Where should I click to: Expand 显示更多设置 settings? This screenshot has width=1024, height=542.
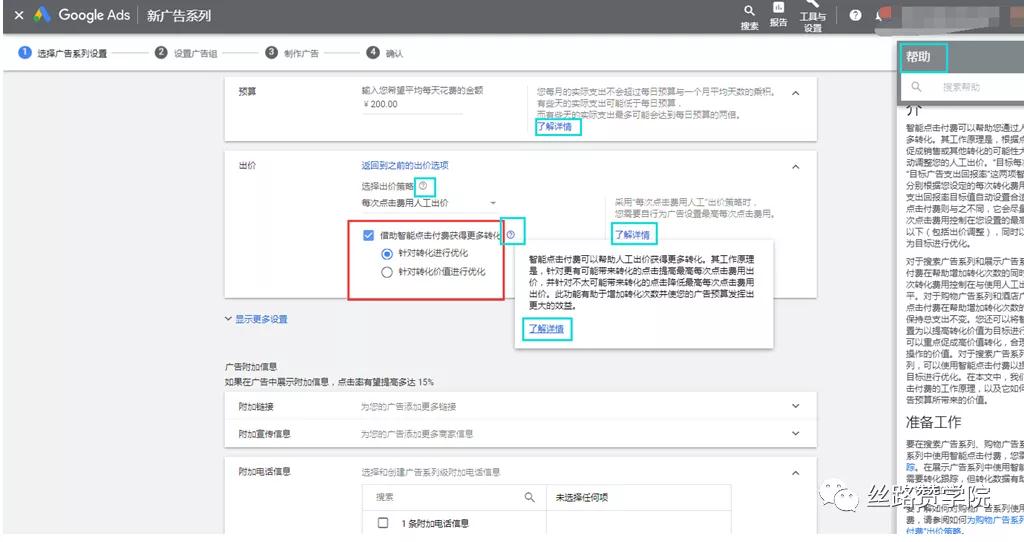pyautogui.click(x=256, y=319)
